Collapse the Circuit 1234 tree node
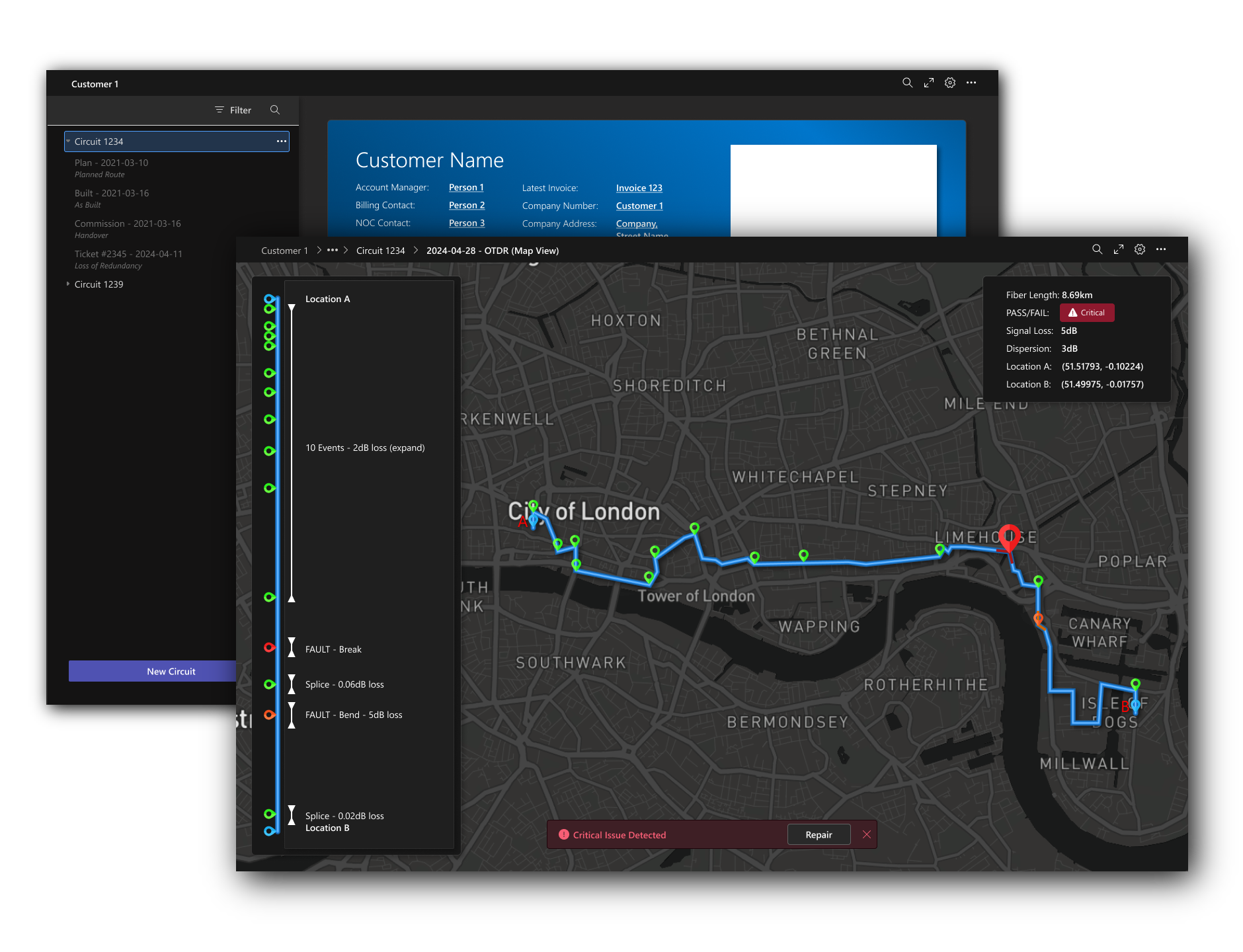This screenshot has width=1243, height=952. pyautogui.click(x=68, y=141)
